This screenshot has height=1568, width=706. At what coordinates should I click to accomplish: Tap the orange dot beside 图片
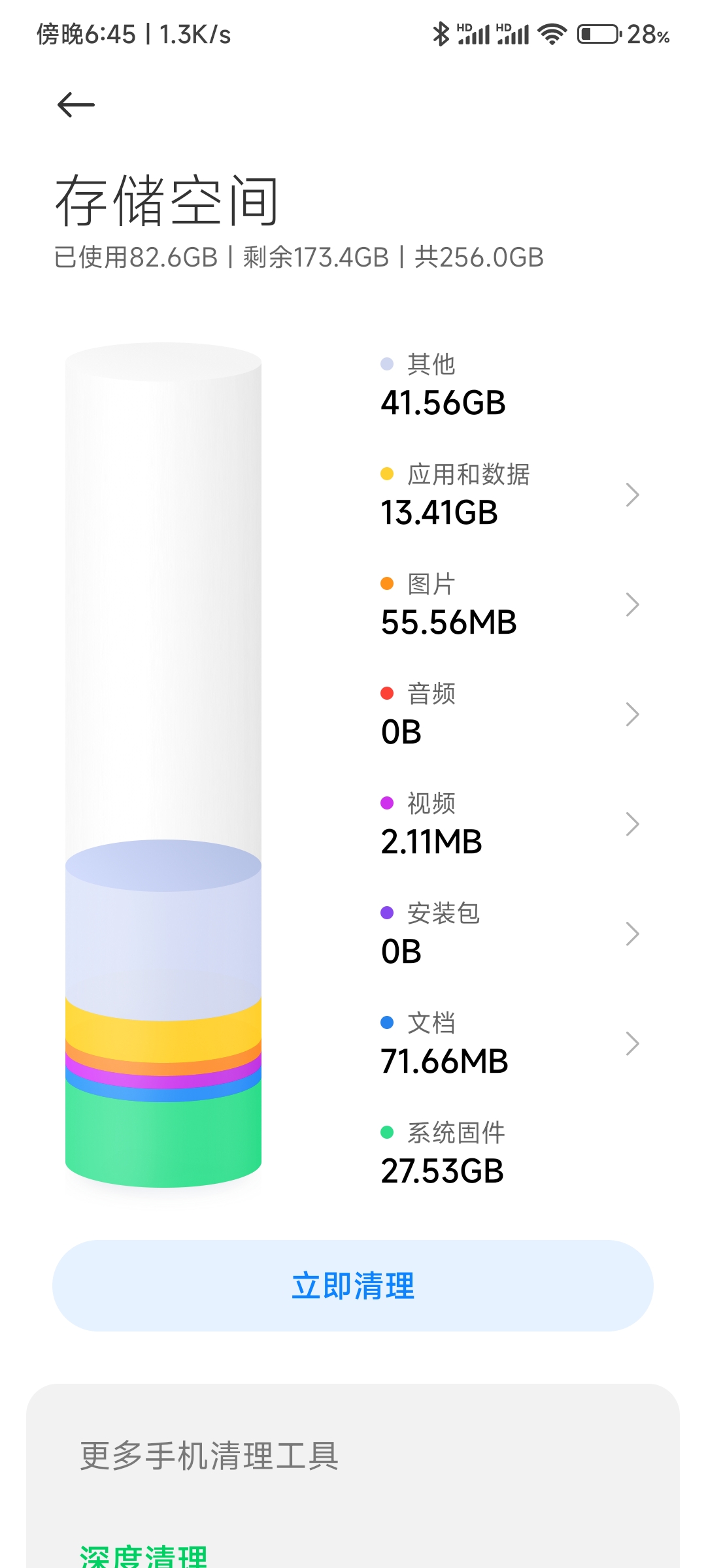pyautogui.click(x=387, y=583)
